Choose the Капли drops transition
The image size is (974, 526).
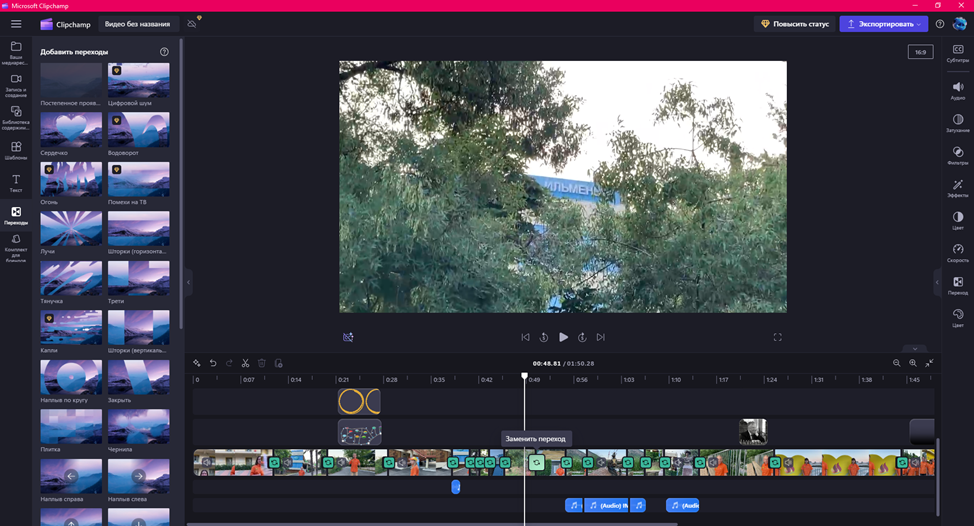(71, 327)
